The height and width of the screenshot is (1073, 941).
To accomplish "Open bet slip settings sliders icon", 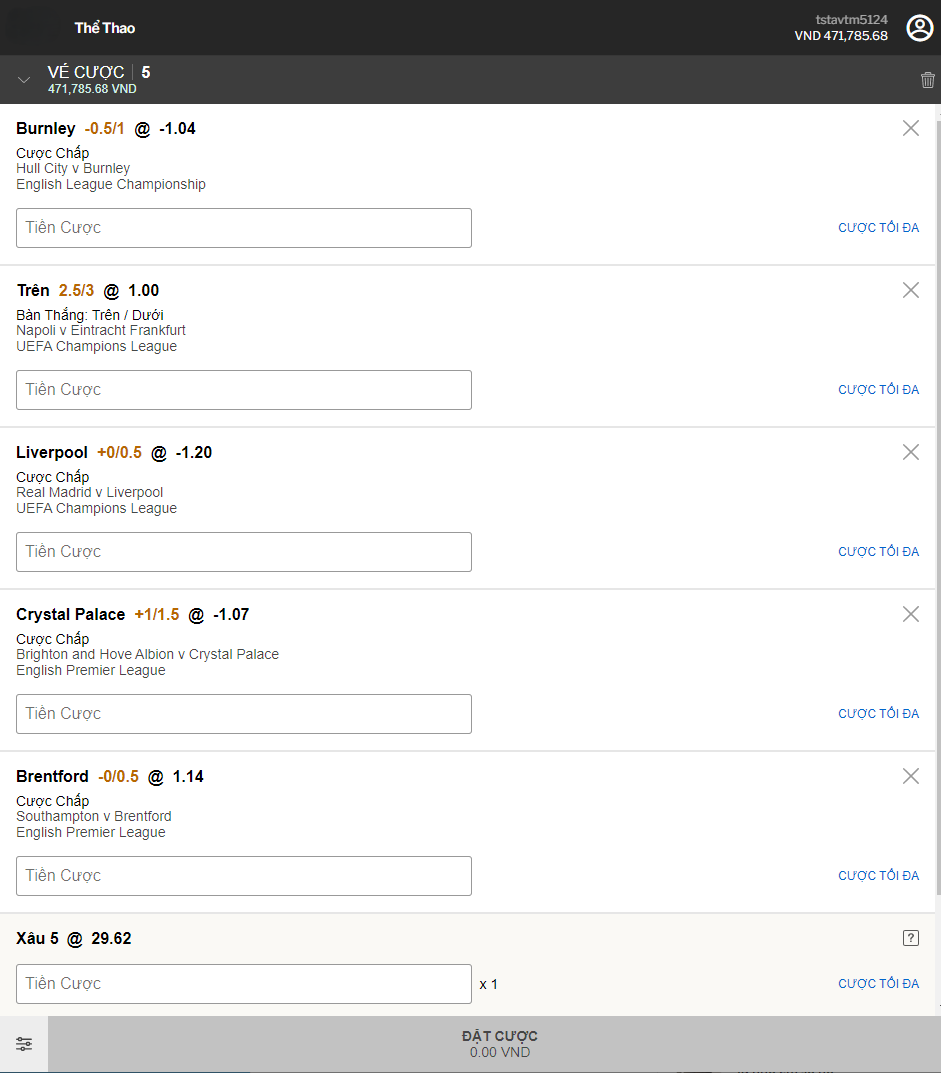I will click(24, 1044).
